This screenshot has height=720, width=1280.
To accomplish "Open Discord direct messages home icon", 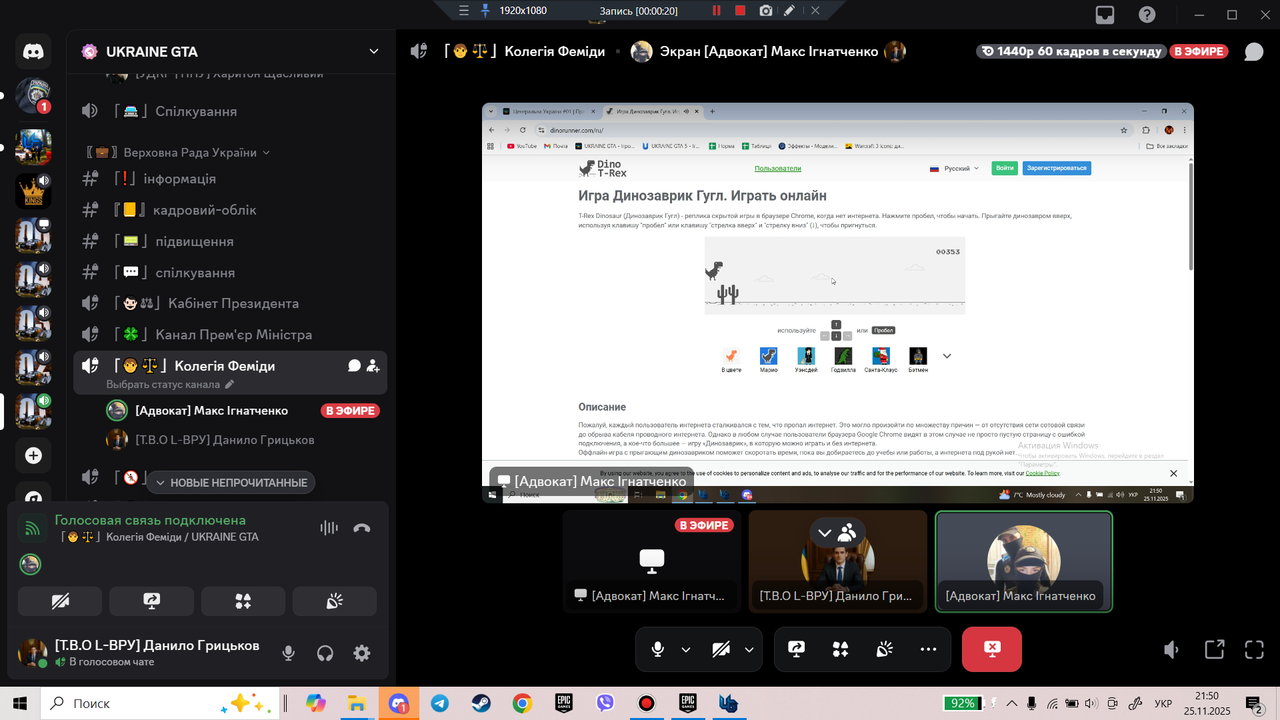I will pyautogui.click(x=33, y=51).
